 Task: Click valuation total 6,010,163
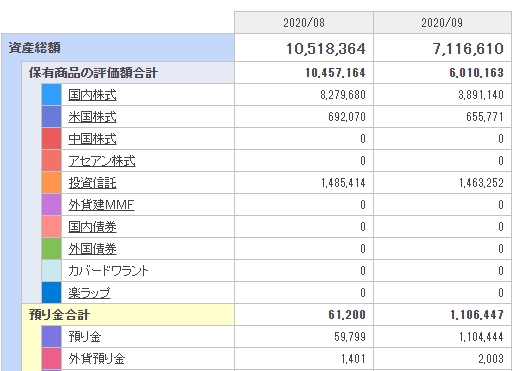(x=476, y=73)
